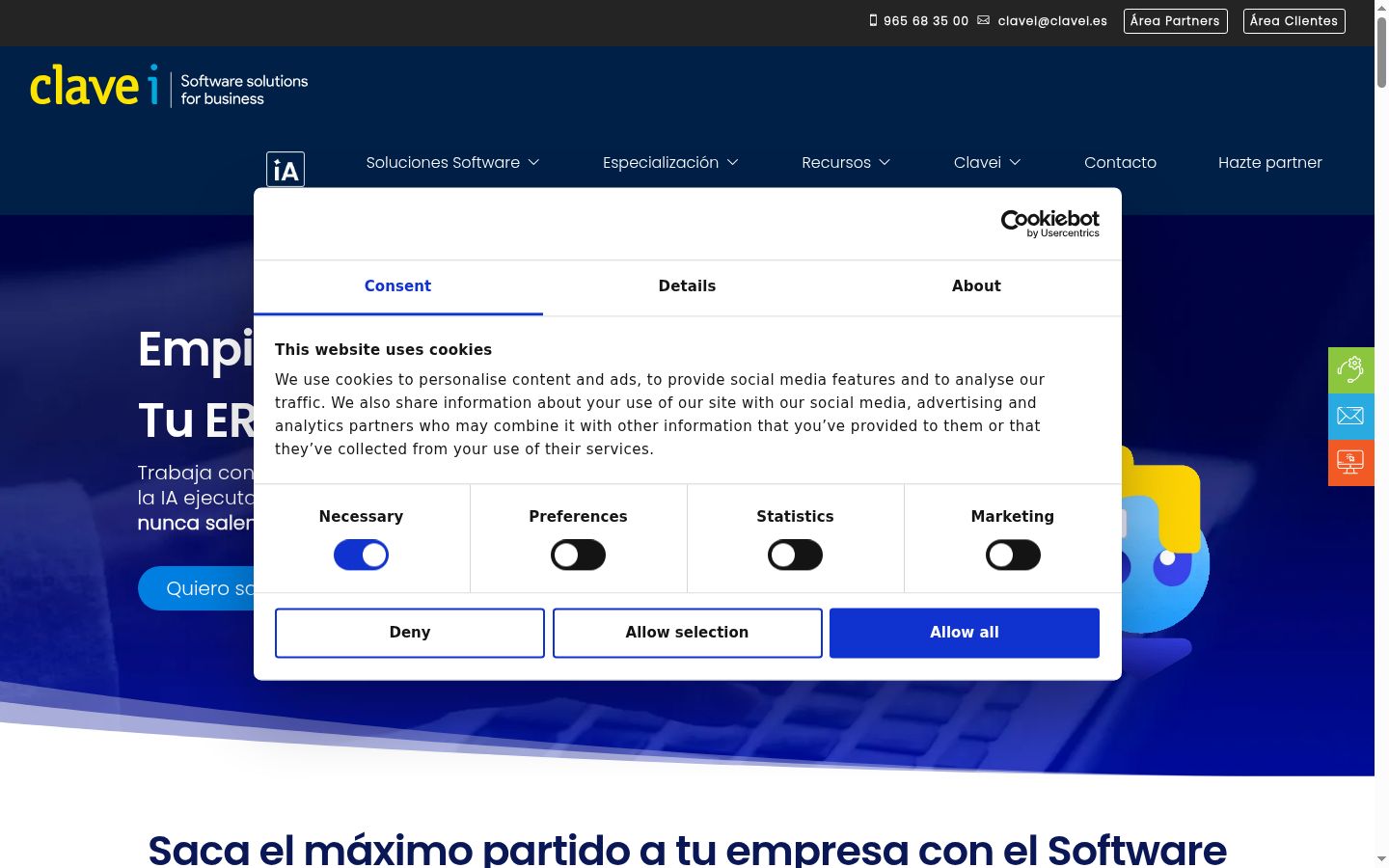Open the Contacto menu item
The width and height of the screenshot is (1389, 868).
[x=1120, y=162]
